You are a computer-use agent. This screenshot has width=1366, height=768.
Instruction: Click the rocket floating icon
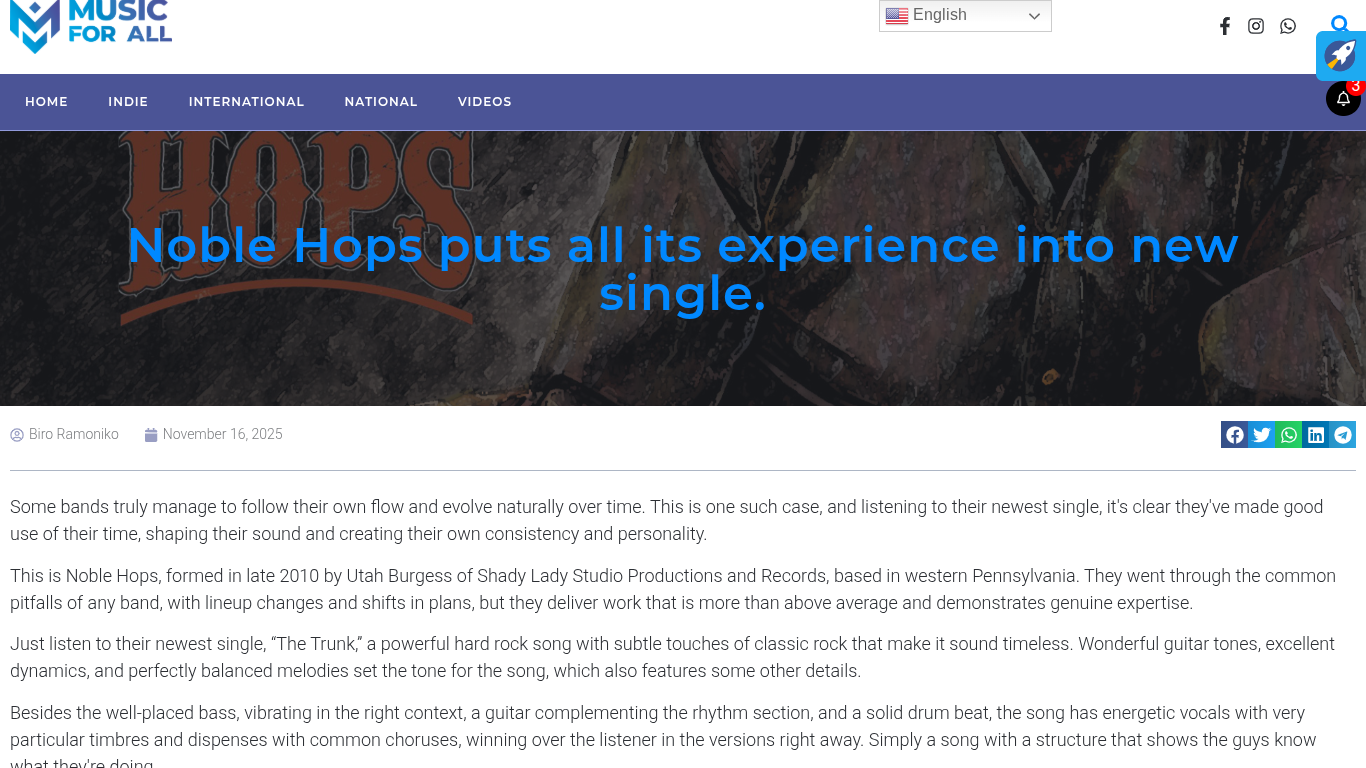[1341, 56]
